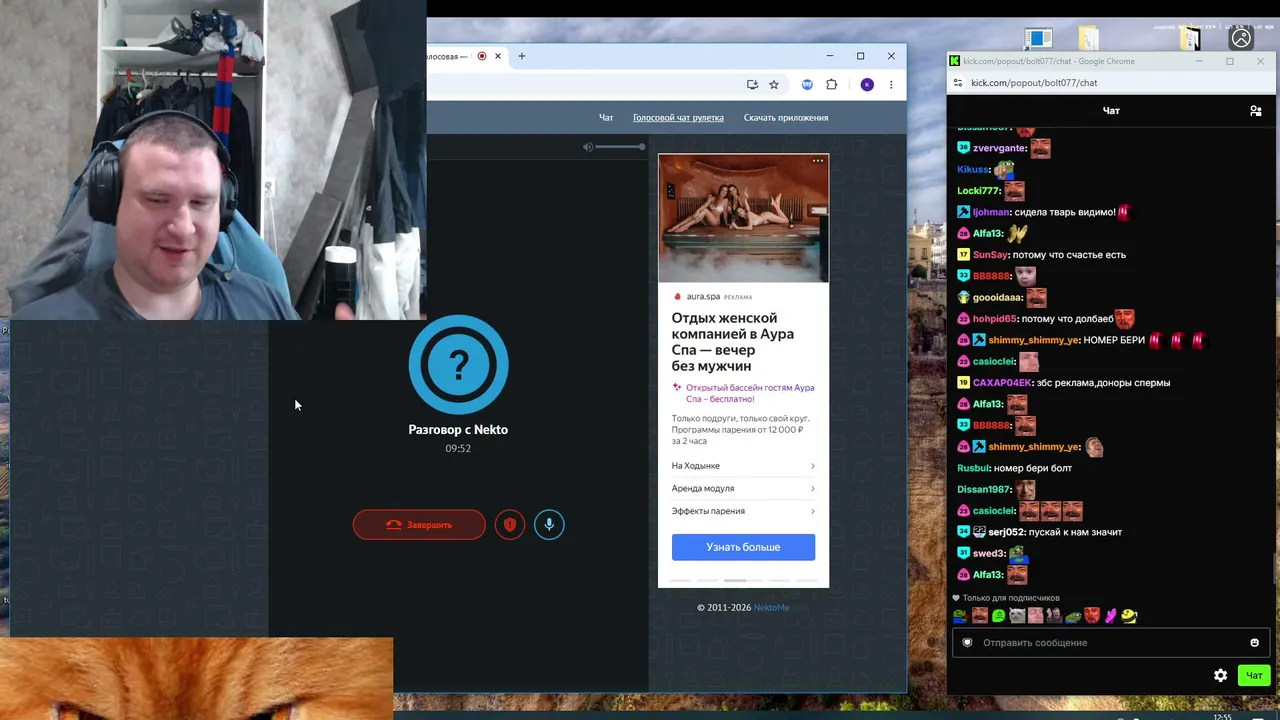Click the username CAXAPO4EK in chat
This screenshot has height=720, width=1280.
point(1002,383)
